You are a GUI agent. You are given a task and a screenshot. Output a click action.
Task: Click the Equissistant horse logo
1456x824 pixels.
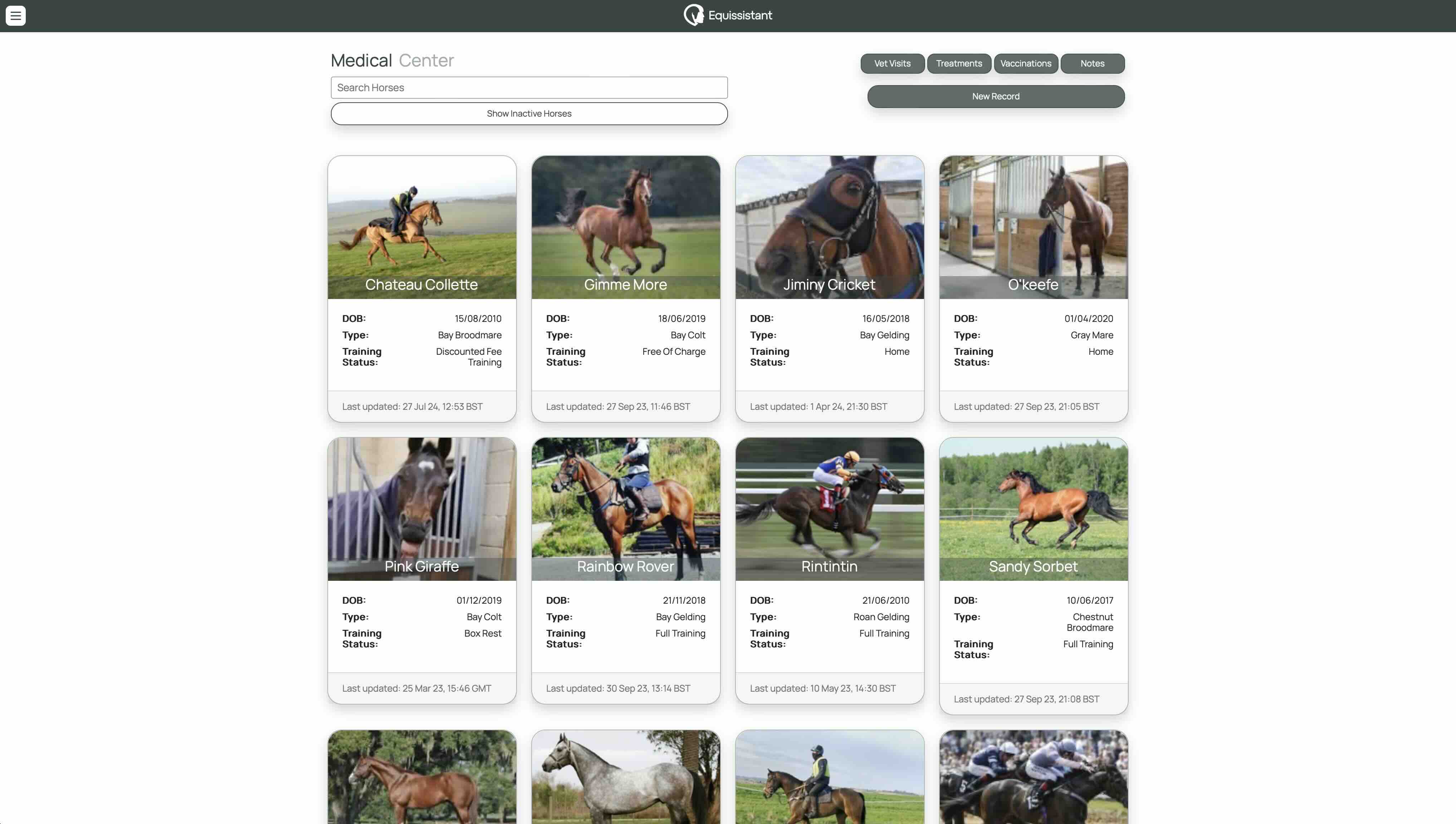pos(693,15)
